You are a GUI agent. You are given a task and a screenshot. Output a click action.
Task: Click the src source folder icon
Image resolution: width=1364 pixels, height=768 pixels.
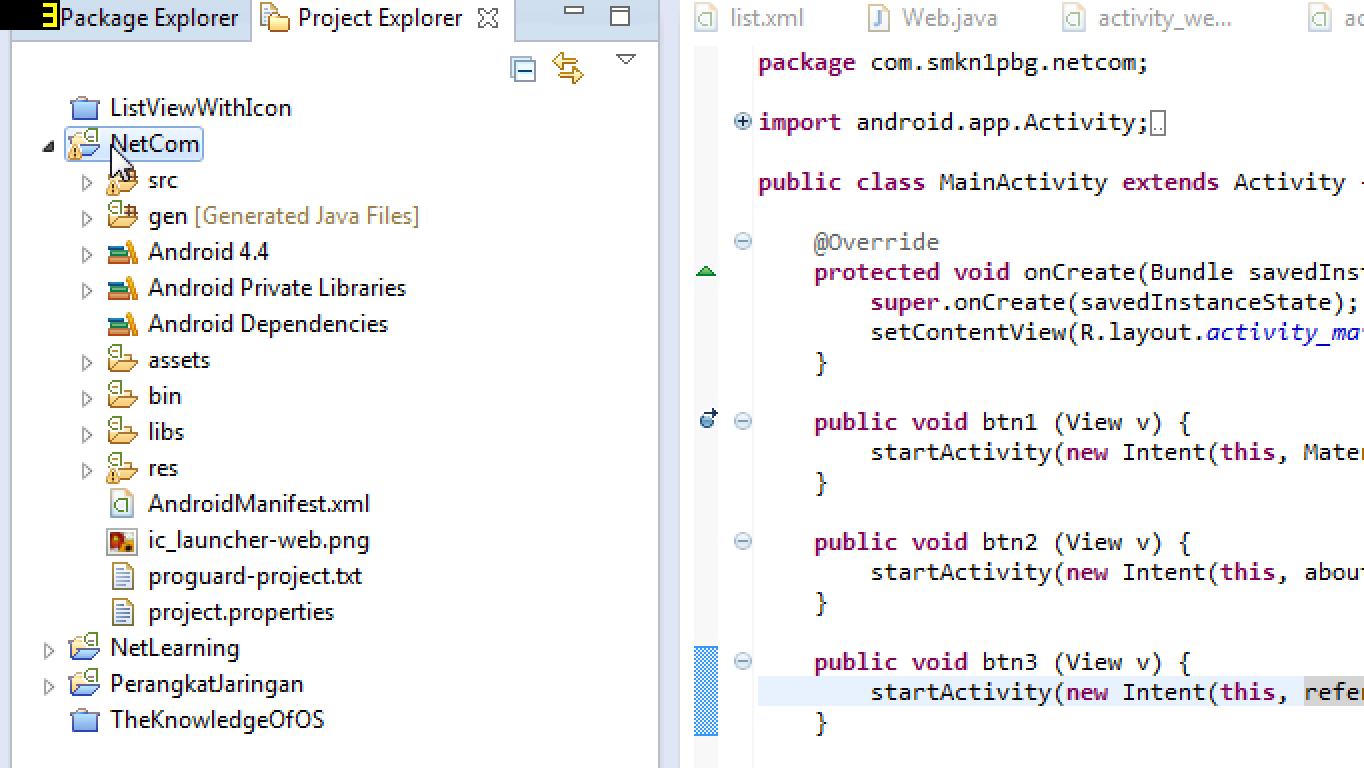[122, 180]
